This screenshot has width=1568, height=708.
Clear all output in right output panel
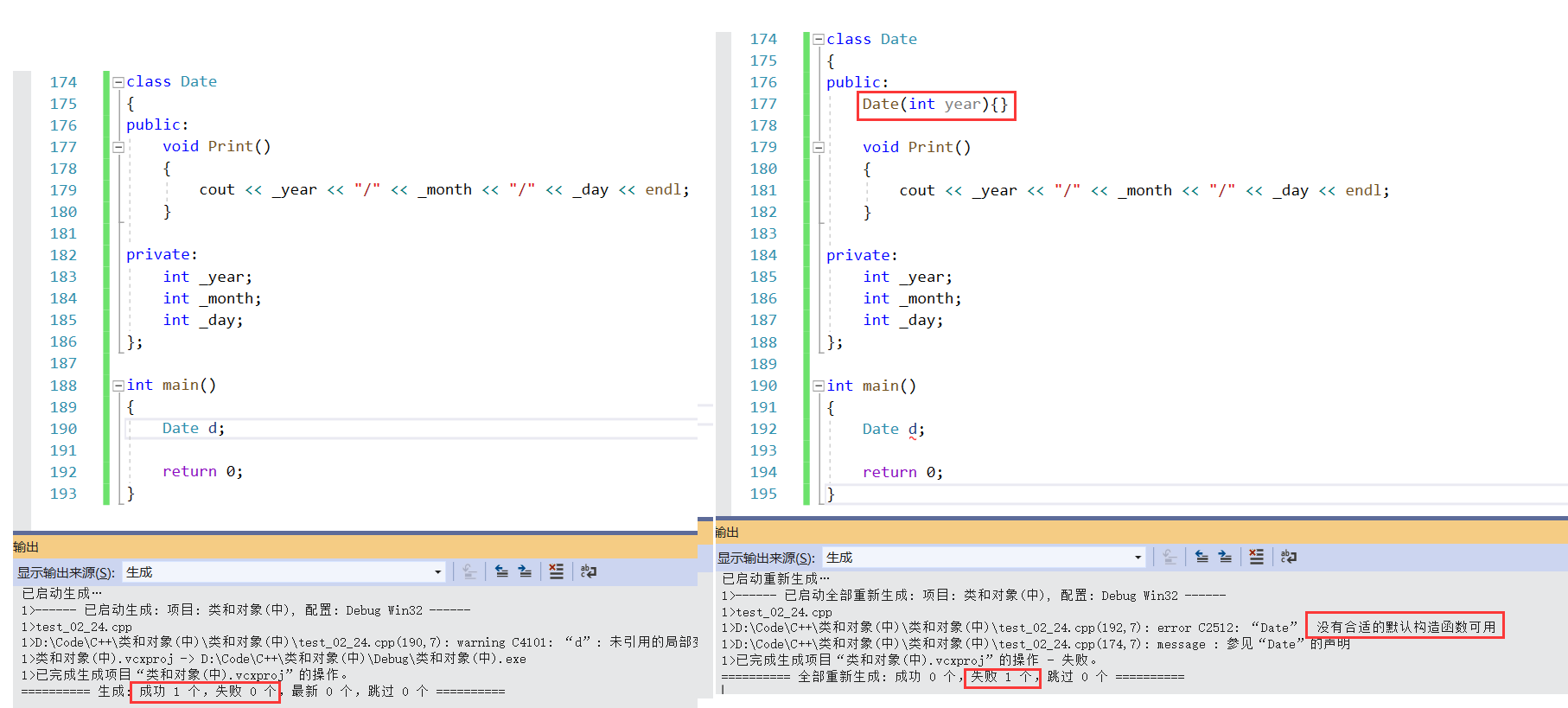tap(1256, 557)
